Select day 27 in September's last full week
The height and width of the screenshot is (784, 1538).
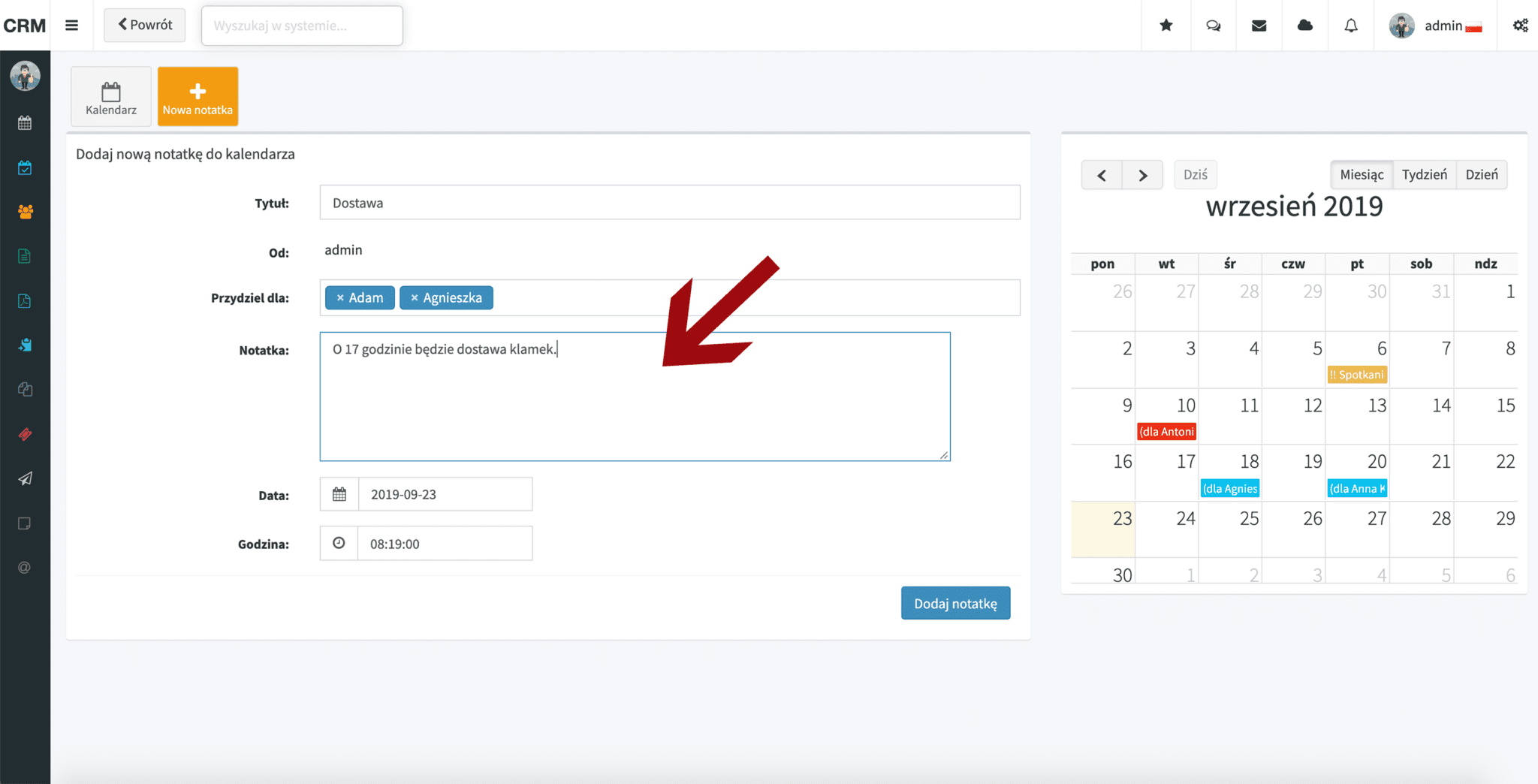(x=1358, y=529)
